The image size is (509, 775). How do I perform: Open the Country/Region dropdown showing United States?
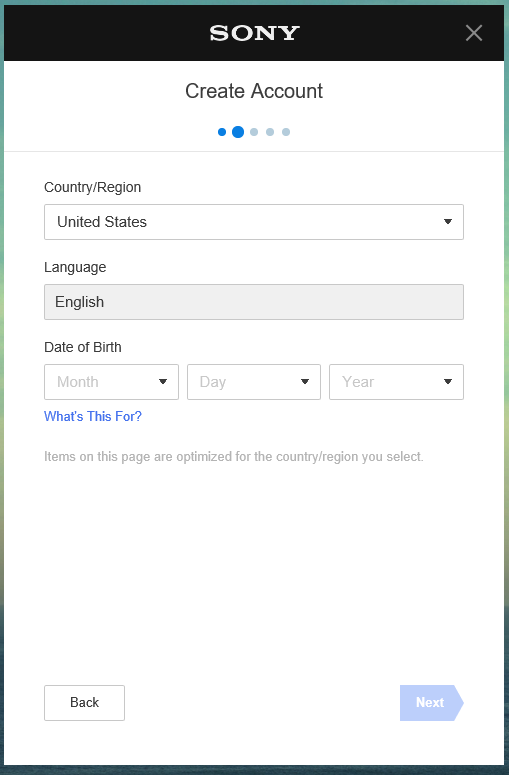254,222
